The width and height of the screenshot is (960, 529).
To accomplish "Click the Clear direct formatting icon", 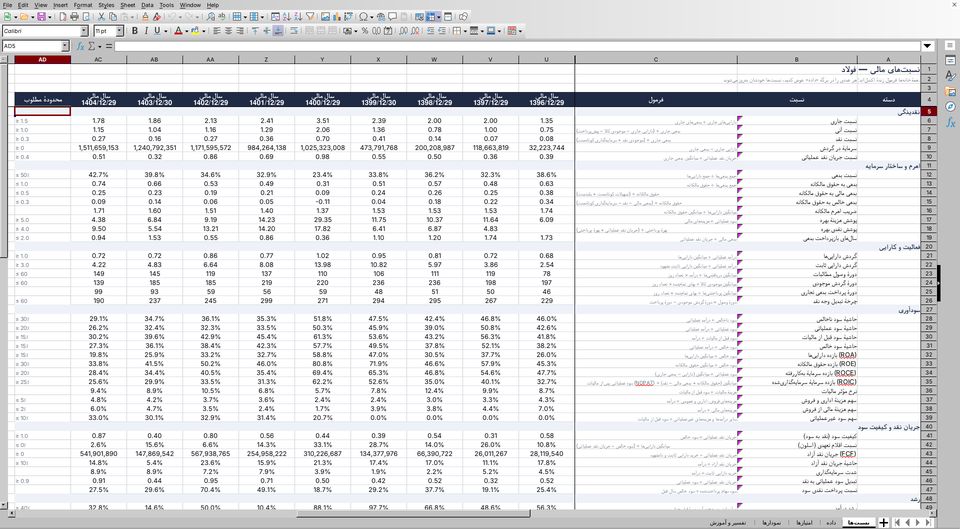I will point(157,17).
